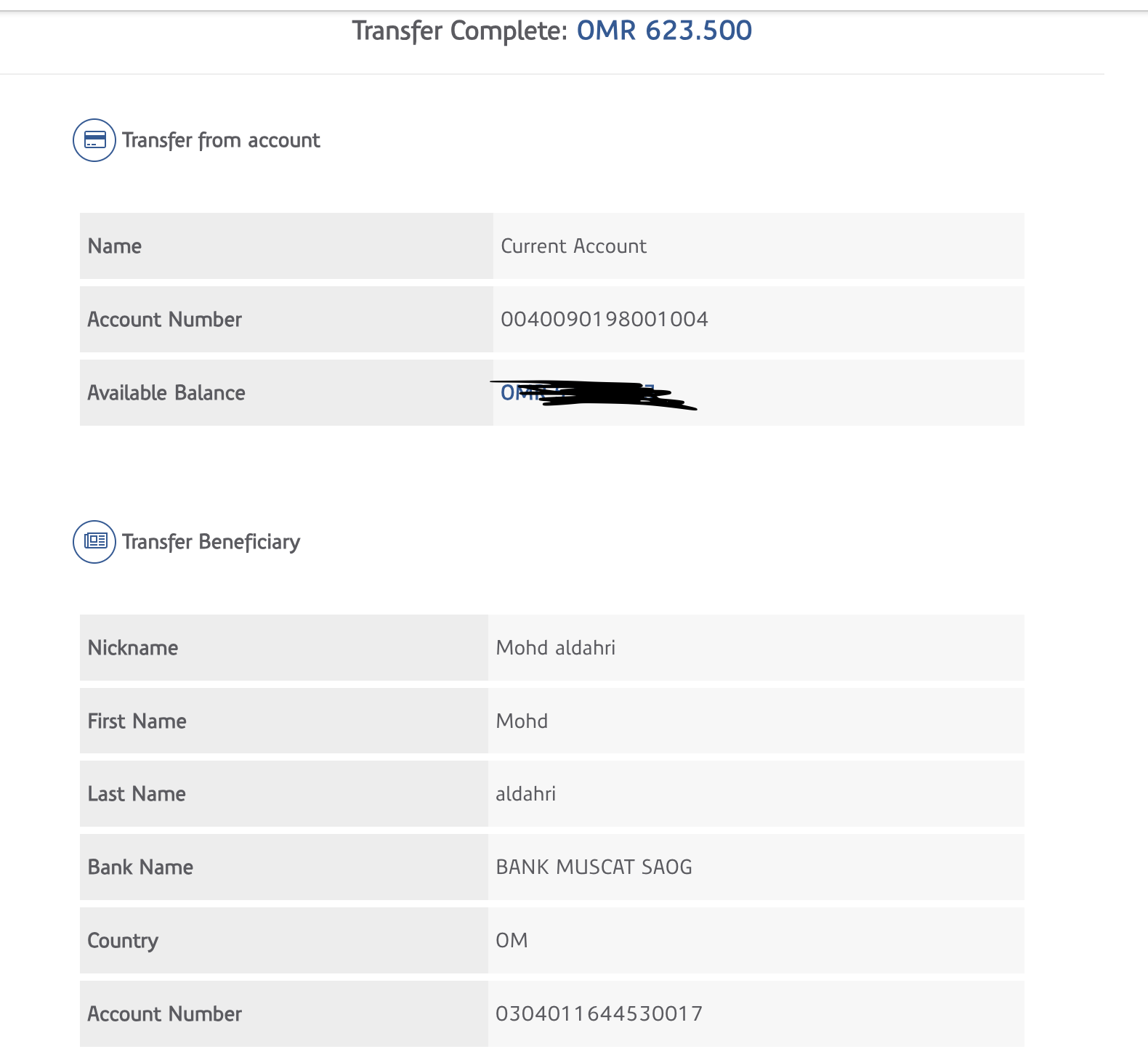Click the card icon beside Transfer from account
1148x1049 pixels.
pos(94,140)
